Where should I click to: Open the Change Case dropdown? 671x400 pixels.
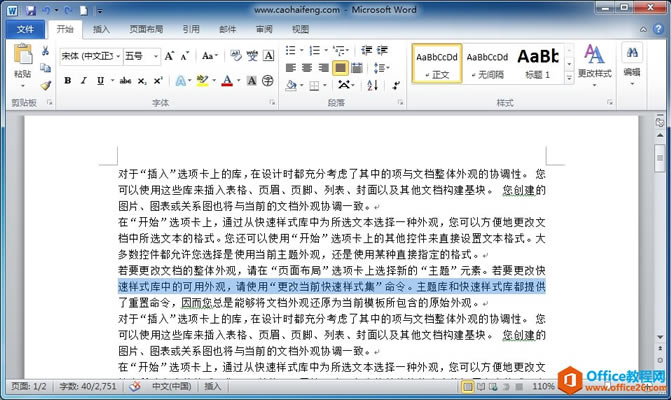click(210, 56)
